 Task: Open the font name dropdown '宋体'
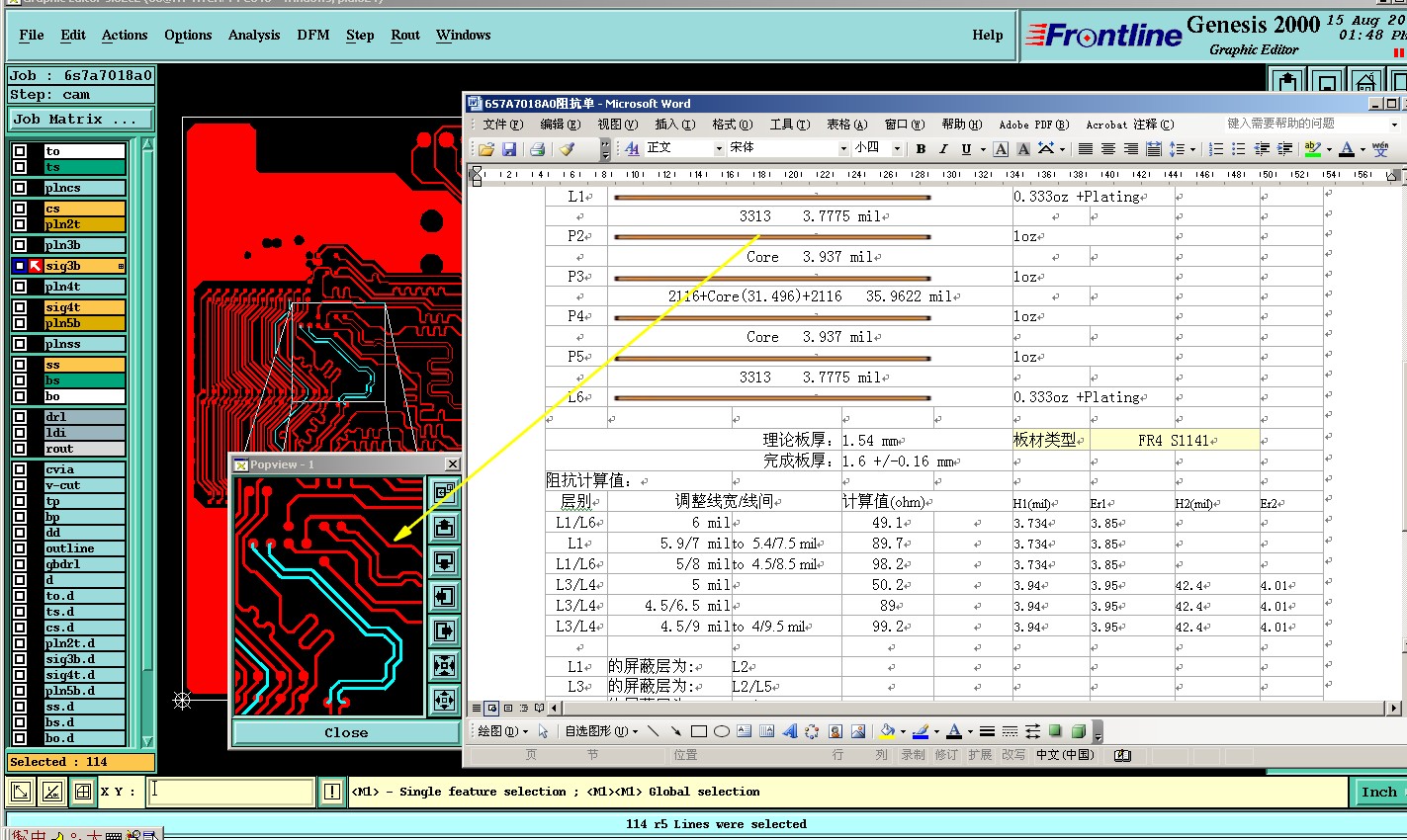click(843, 149)
